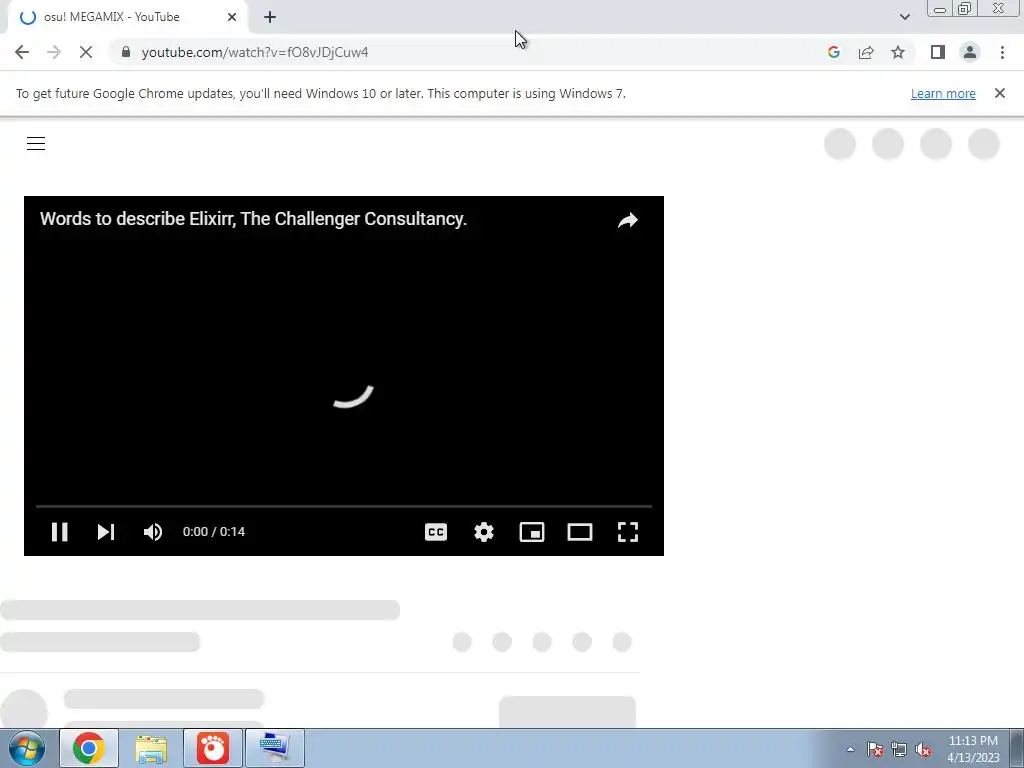Enable miniplayer mode
Image resolution: width=1024 pixels, height=768 pixels.
(x=532, y=532)
